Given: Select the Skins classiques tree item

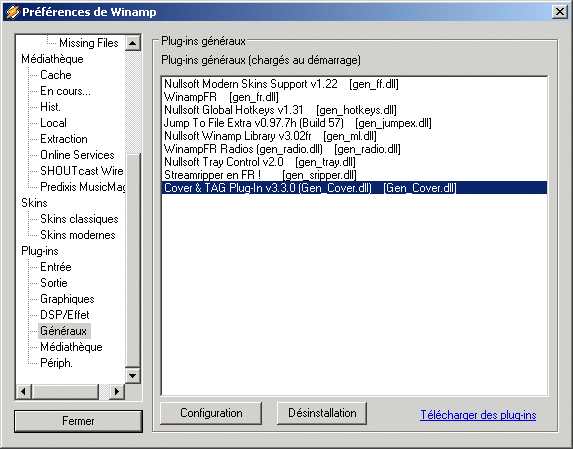Looking at the screenshot, I should pyautogui.click(x=79, y=219).
